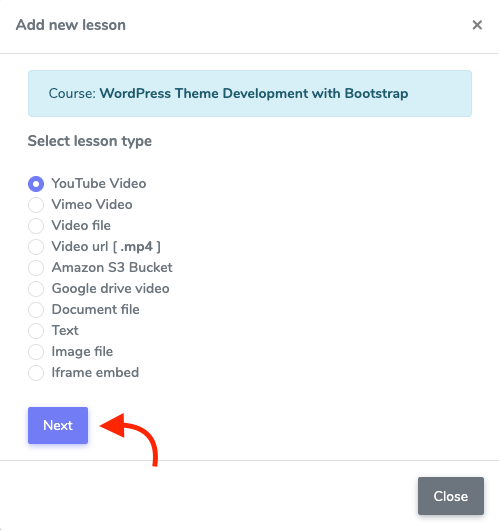Choose the Google drive video option
Viewport: 499px width, 530px height.
click(x=36, y=289)
